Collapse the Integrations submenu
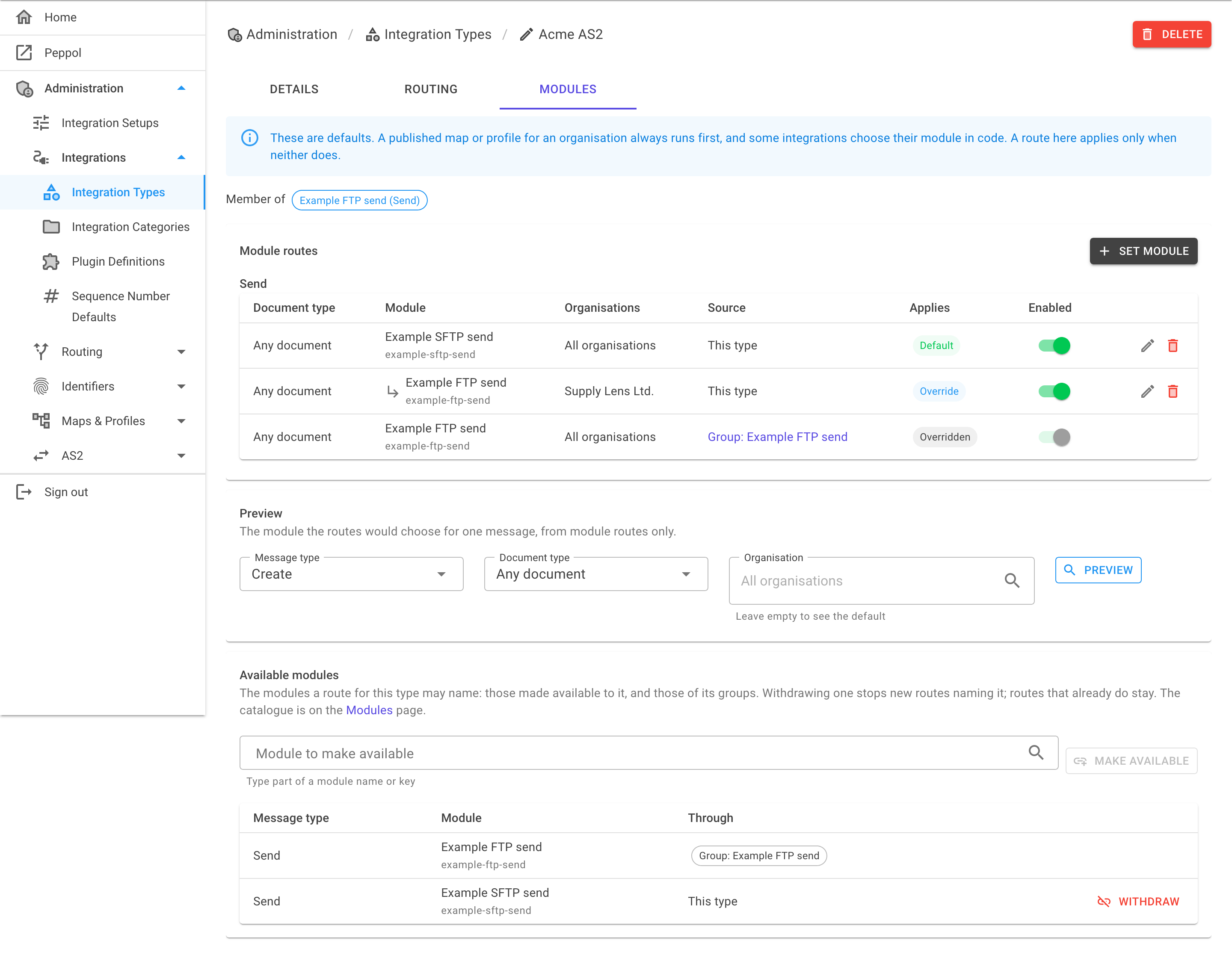Viewport: 1232px width, 958px height. [181, 158]
